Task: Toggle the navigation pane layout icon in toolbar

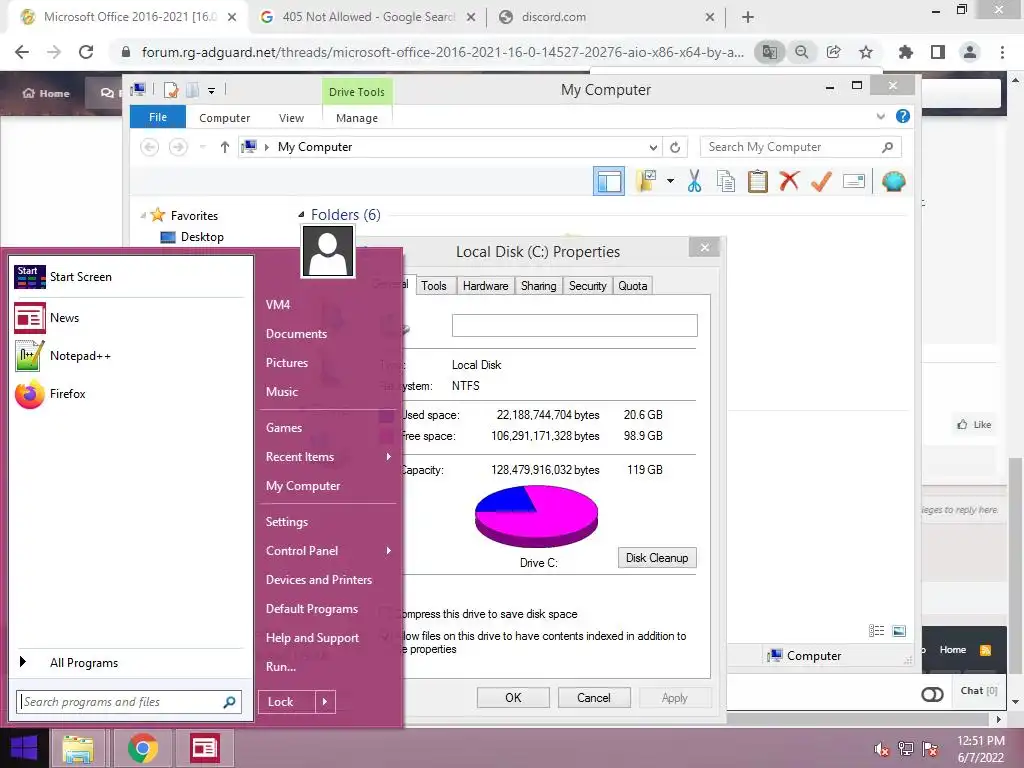Action: [x=609, y=181]
